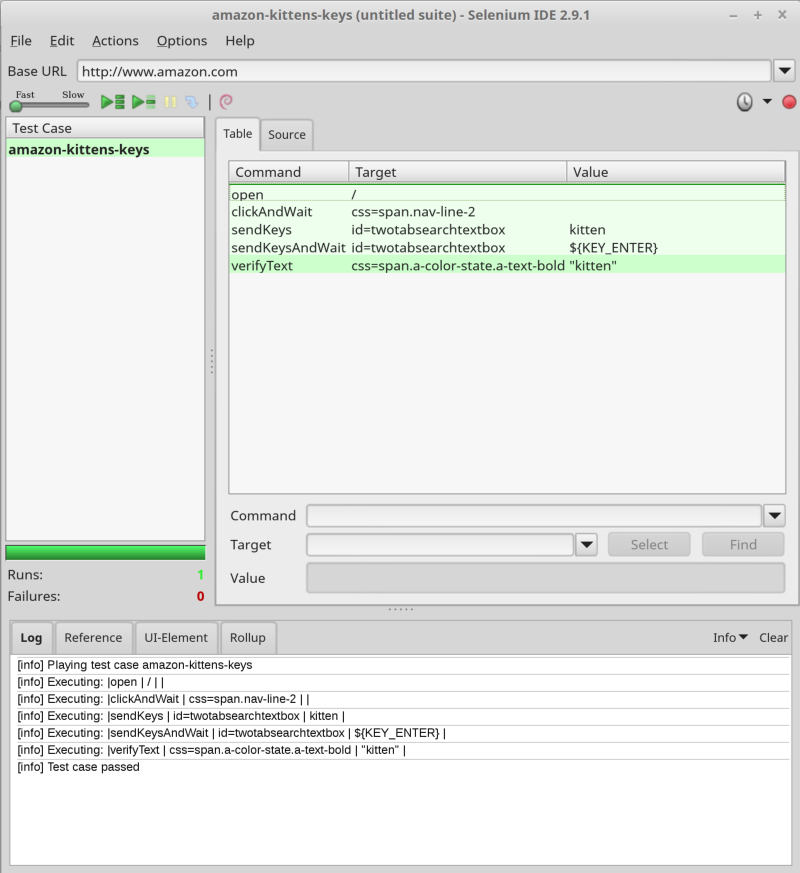Switch to the Source tab
The width and height of the screenshot is (800, 873).
287,135
